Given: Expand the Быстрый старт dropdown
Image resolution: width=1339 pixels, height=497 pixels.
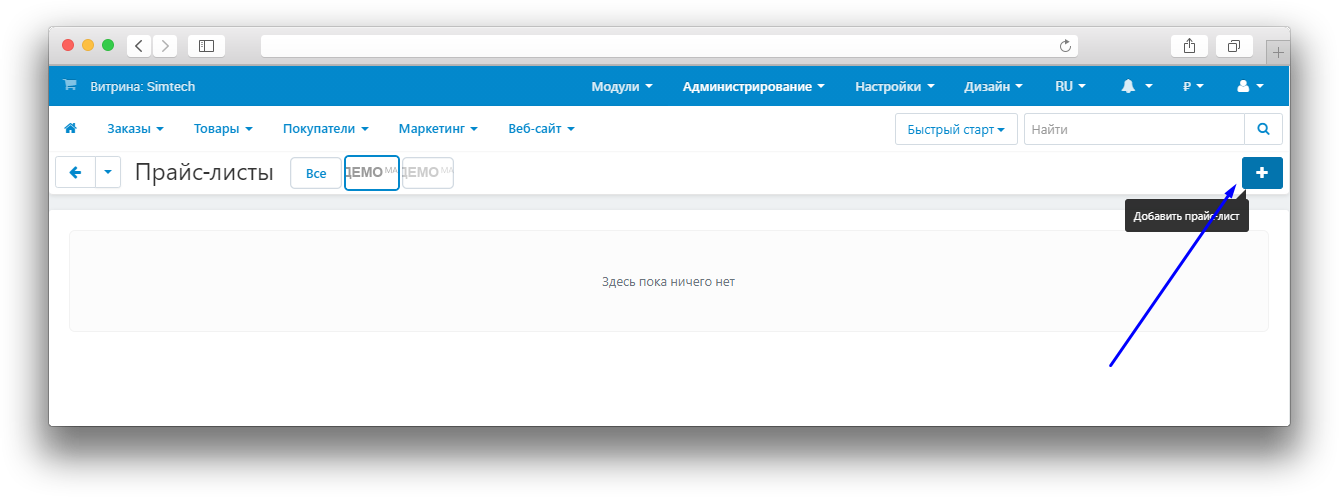Looking at the screenshot, I should [955, 130].
